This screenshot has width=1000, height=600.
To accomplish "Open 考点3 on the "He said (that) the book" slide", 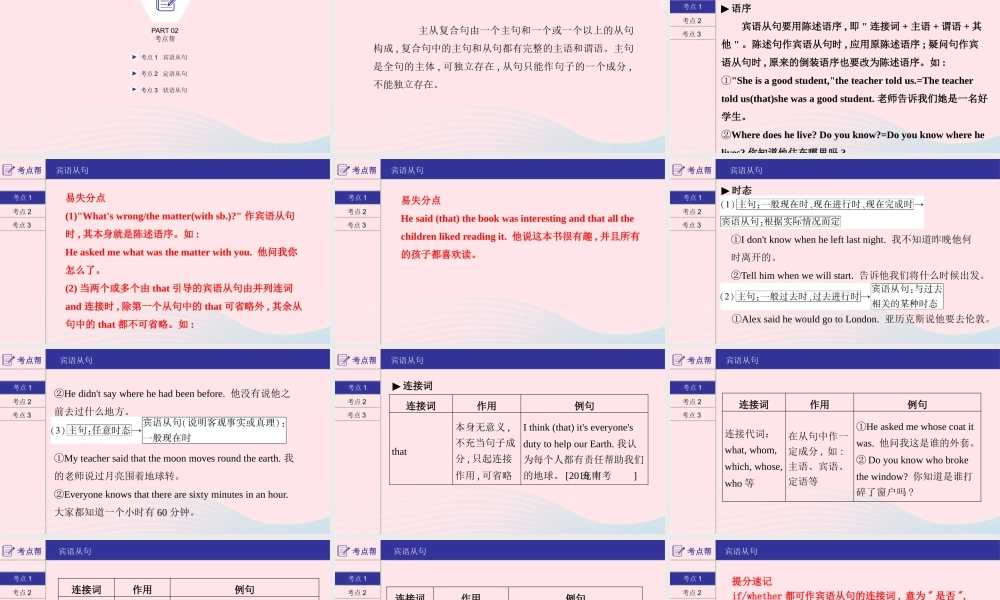I will tap(357, 224).
